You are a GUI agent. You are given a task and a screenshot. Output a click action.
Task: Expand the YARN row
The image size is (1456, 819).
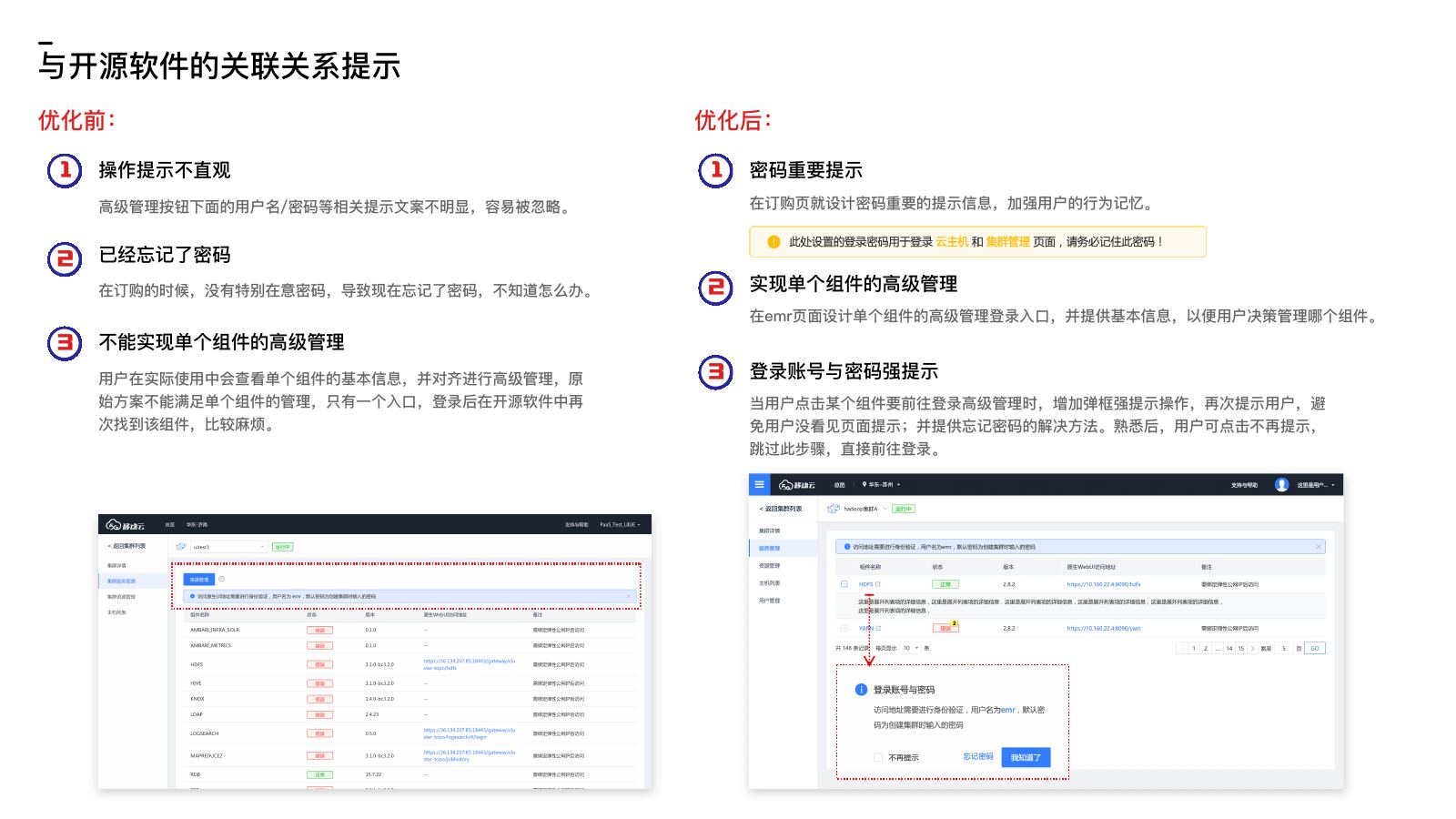pos(844,628)
